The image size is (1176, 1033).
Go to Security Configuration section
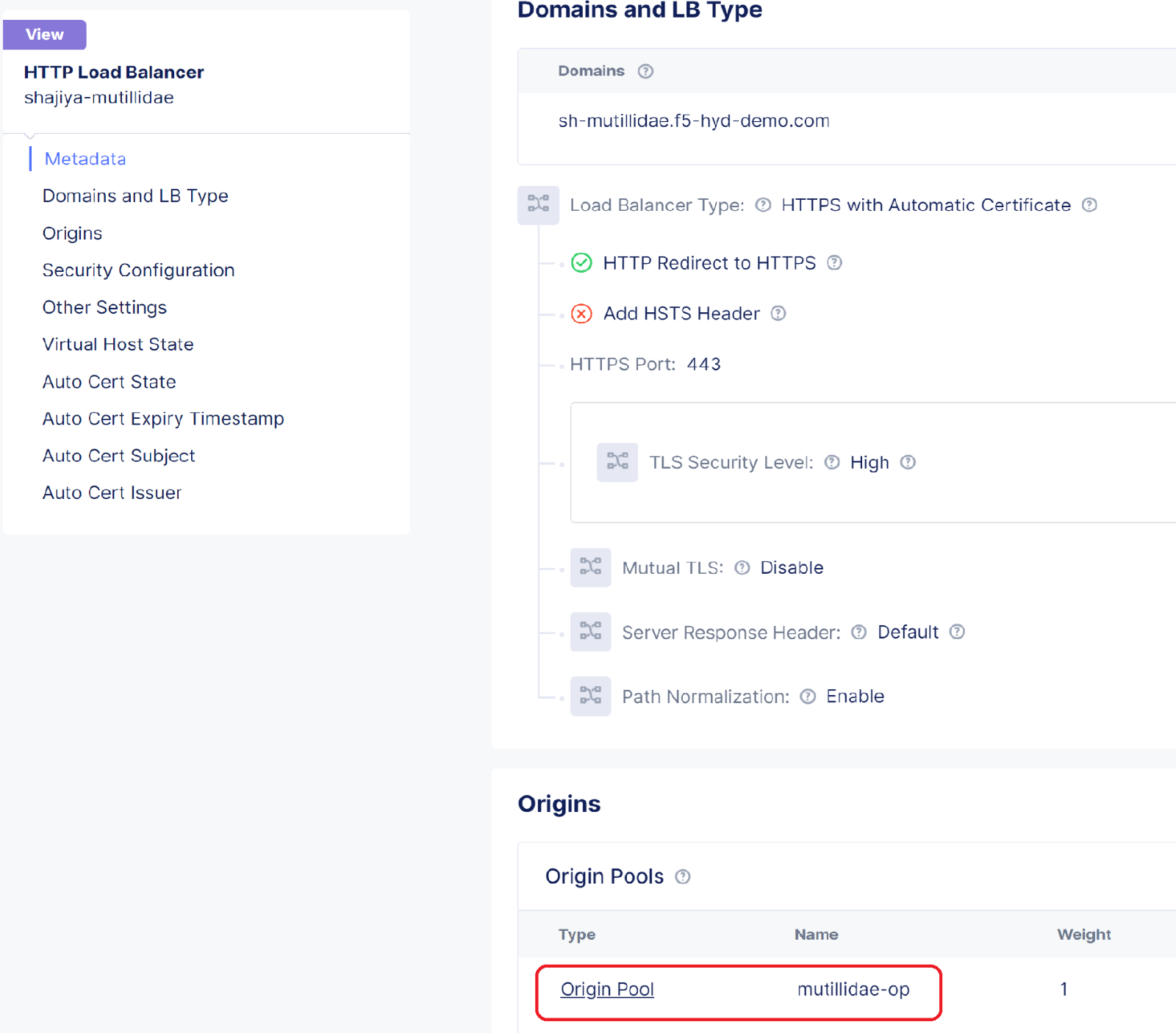[x=138, y=270]
